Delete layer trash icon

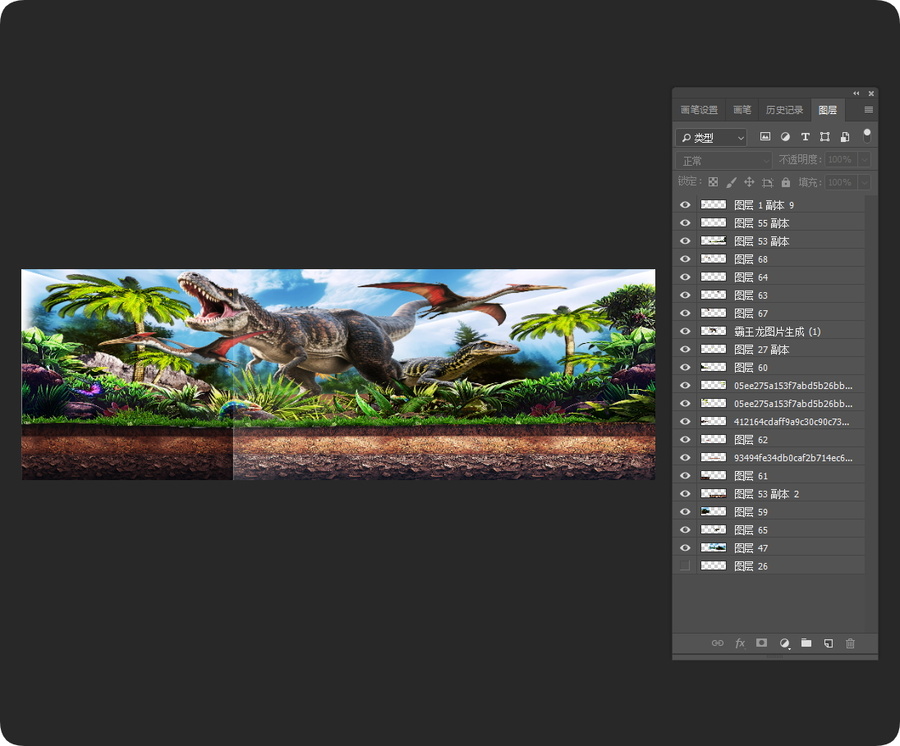(x=850, y=643)
